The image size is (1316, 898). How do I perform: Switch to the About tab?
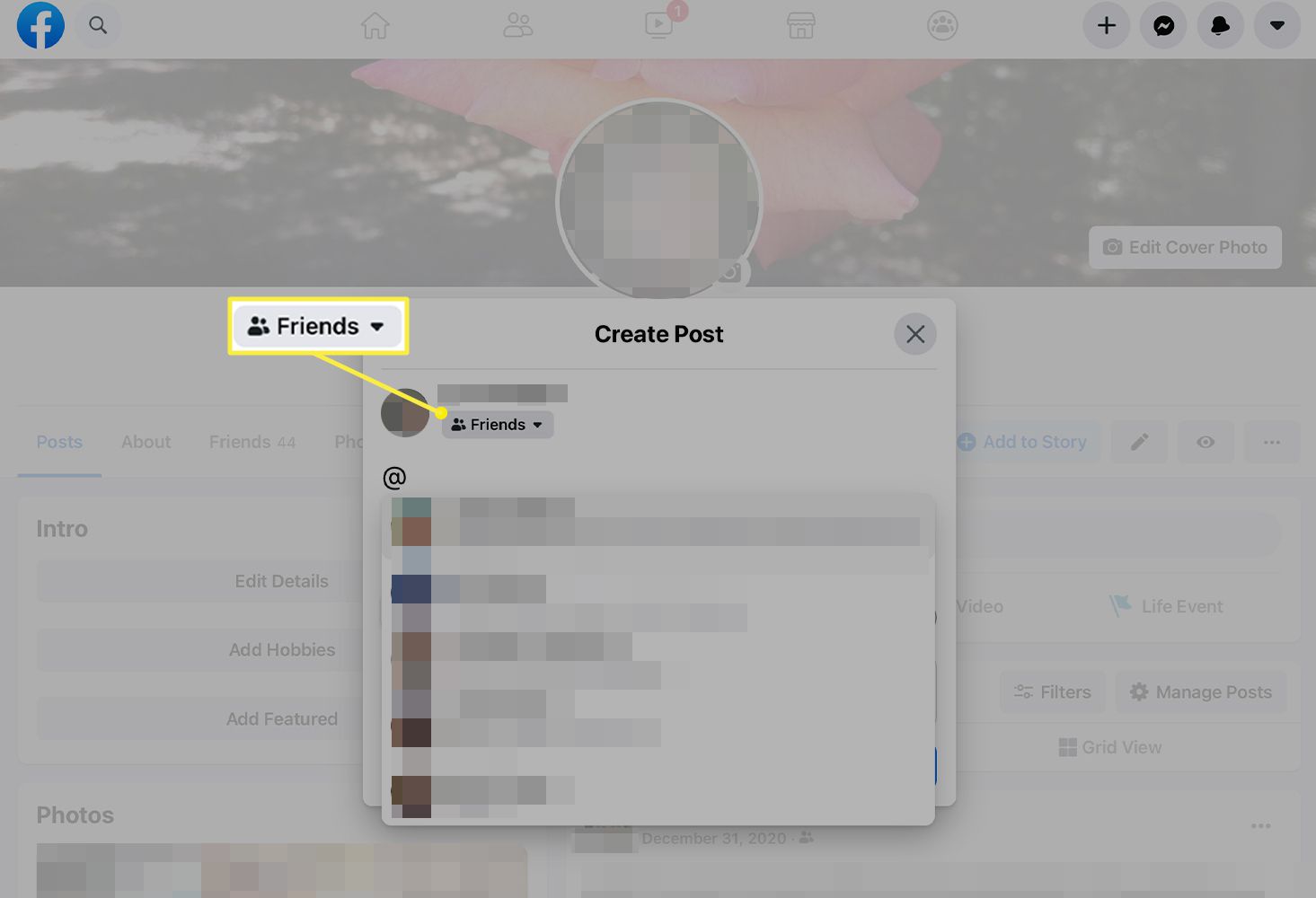146,442
